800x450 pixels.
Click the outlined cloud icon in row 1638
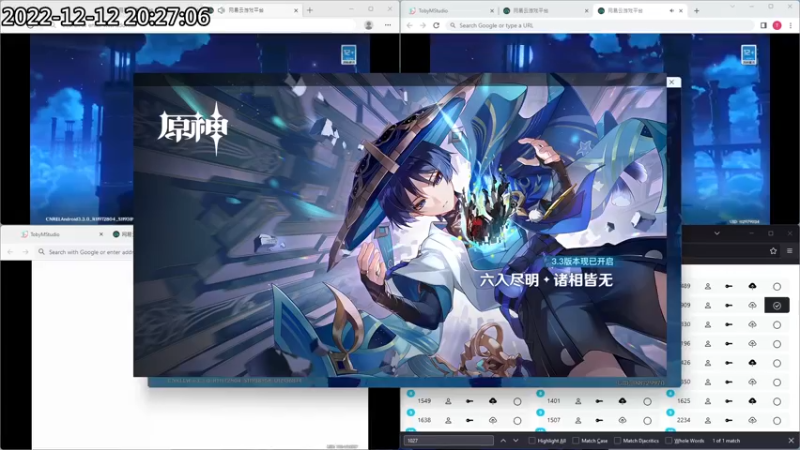(x=493, y=420)
